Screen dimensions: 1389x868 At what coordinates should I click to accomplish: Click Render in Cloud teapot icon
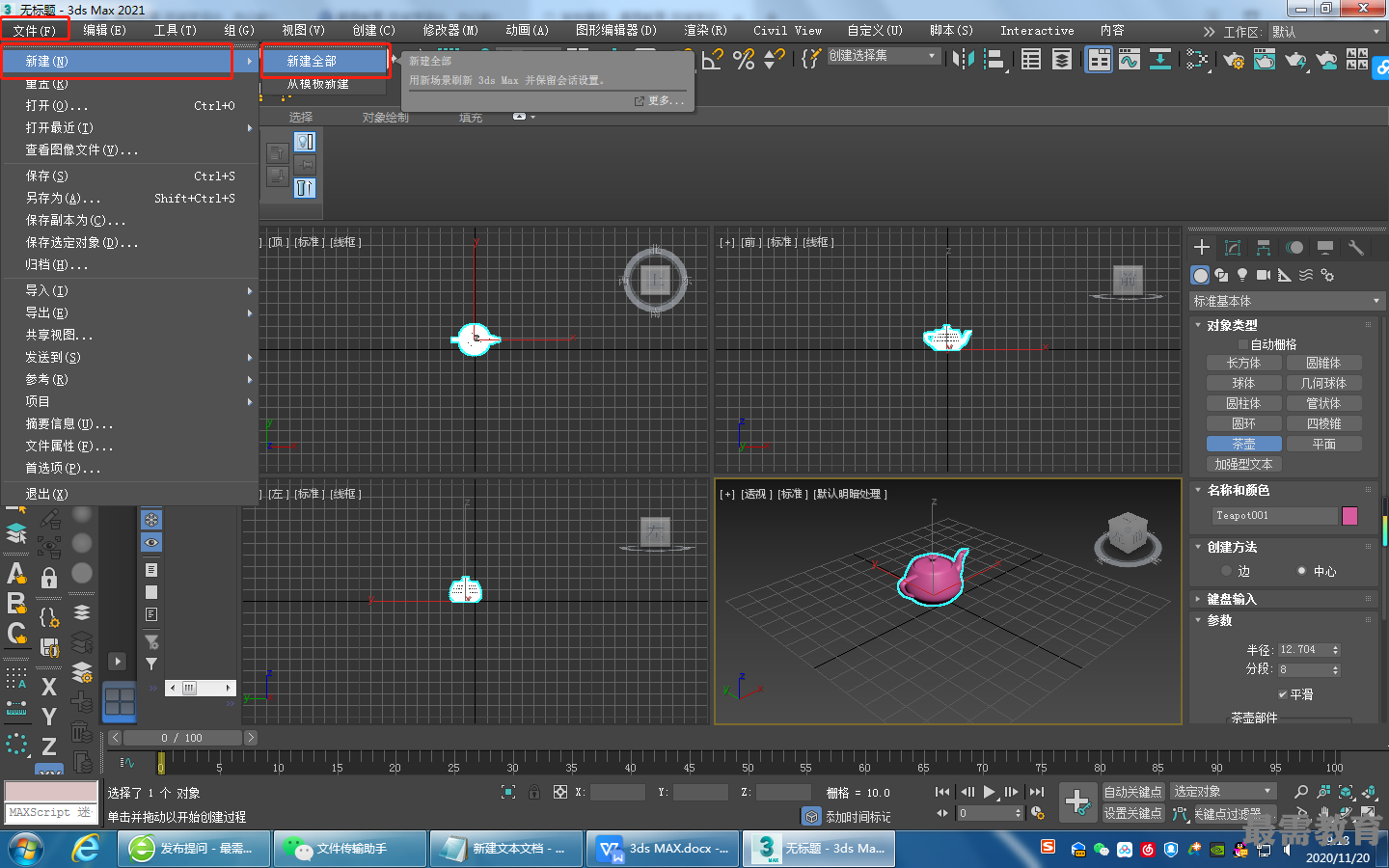pos(1327,60)
